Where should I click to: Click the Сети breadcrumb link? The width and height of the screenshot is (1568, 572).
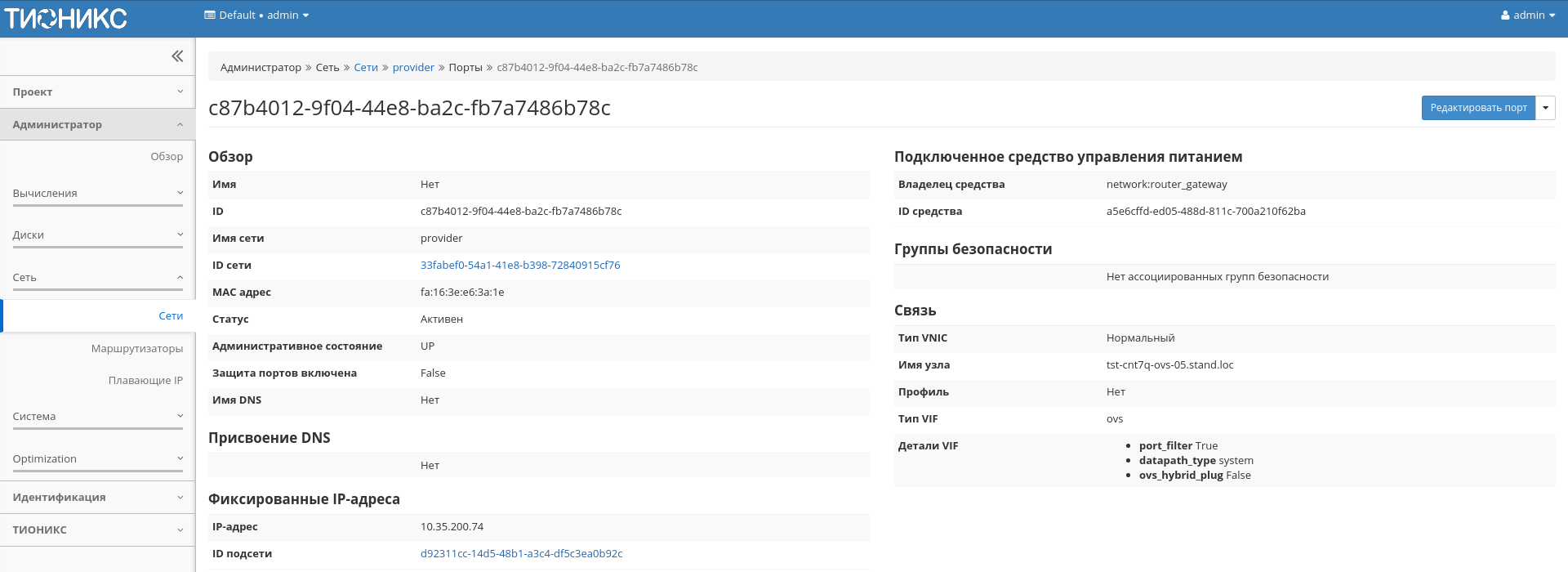pyautogui.click(x=366, y=68)
